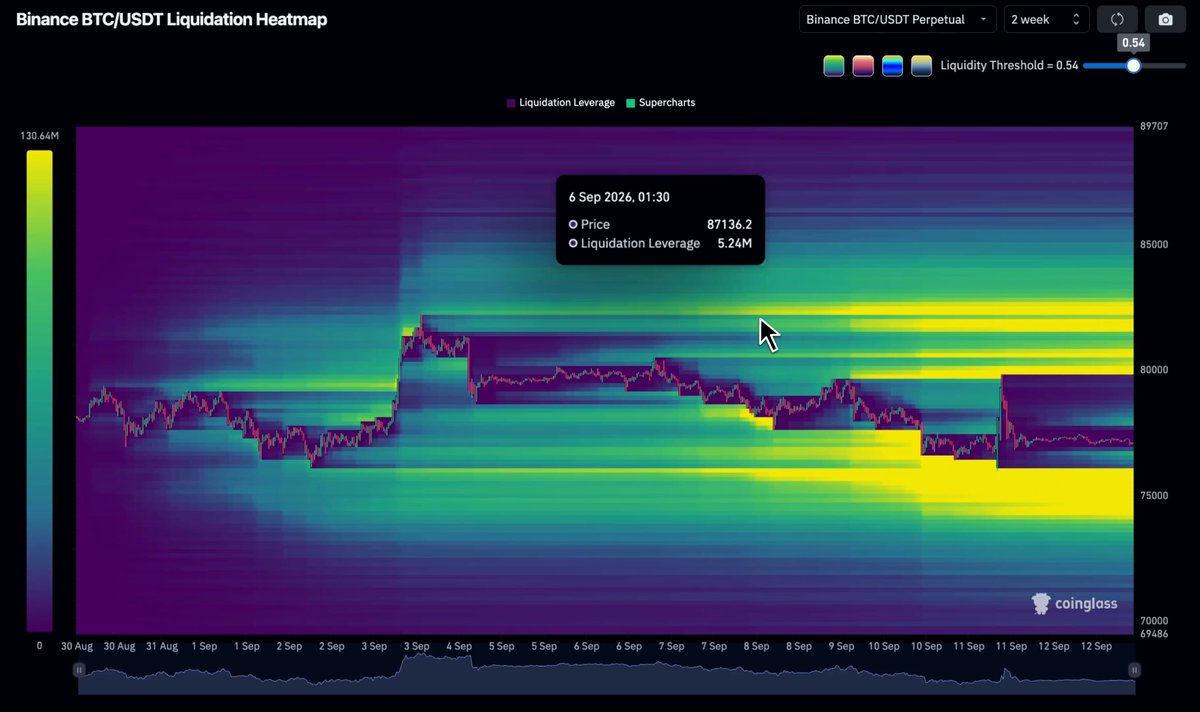Click the "4 Sep" date axis label
Image resolution: width=1200 pixels, height=712 pixels.
click(x=458, y=646)
